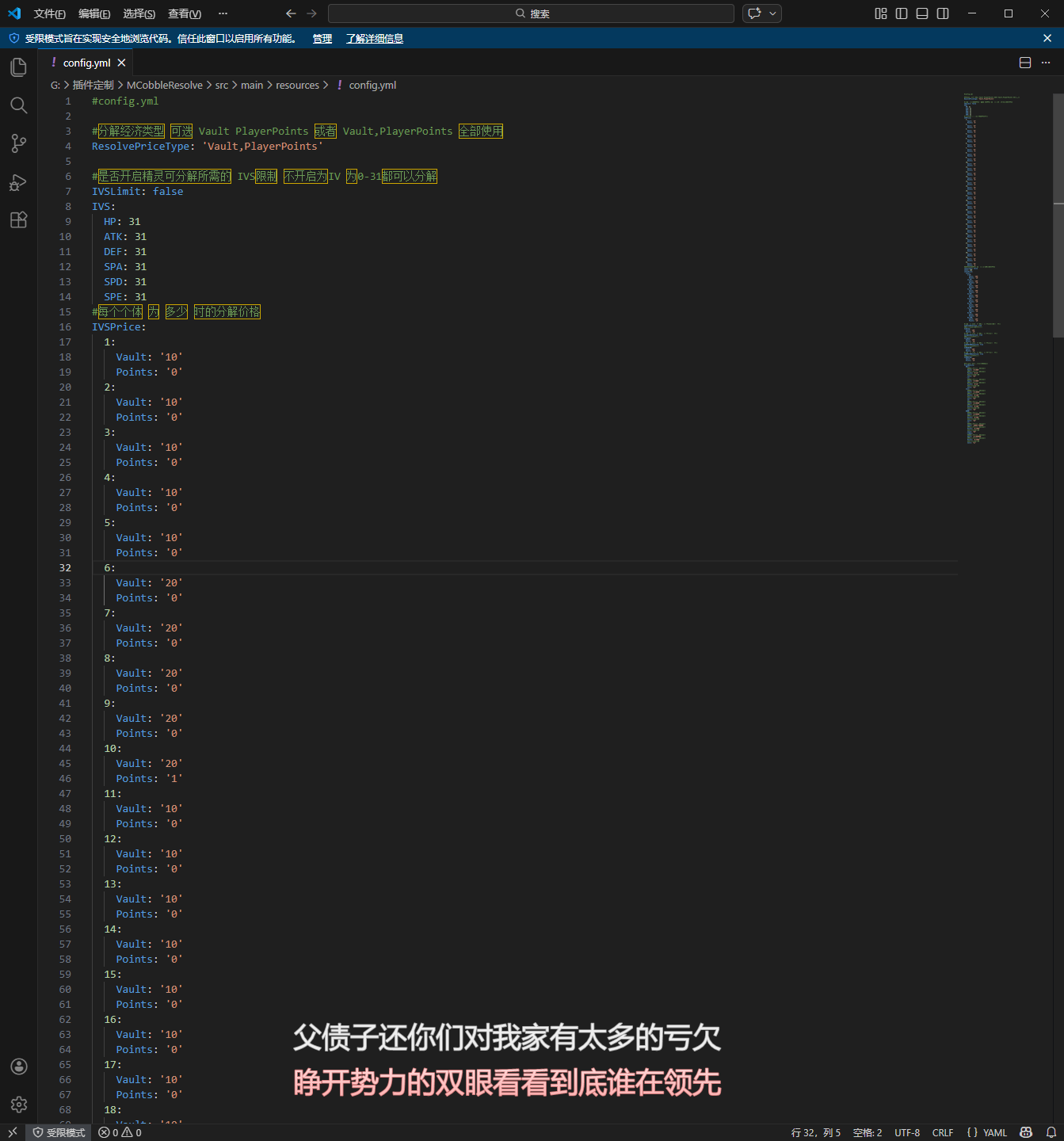Expand the Copilot chat dropdown arrow
1064x1141 pixels.
[772, 13]
